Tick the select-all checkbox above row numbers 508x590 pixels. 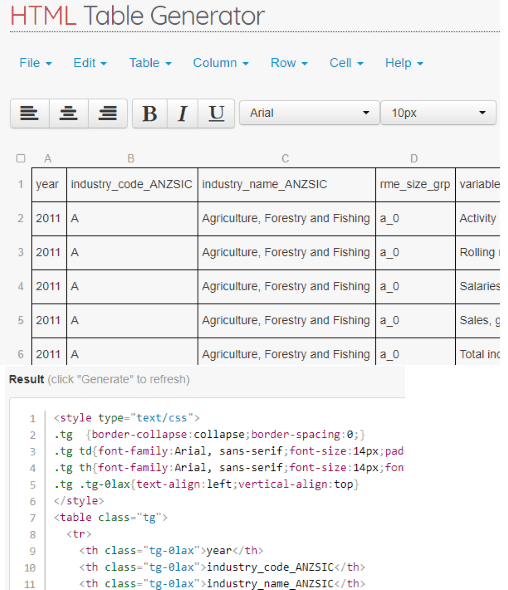(x=21, y=158)
